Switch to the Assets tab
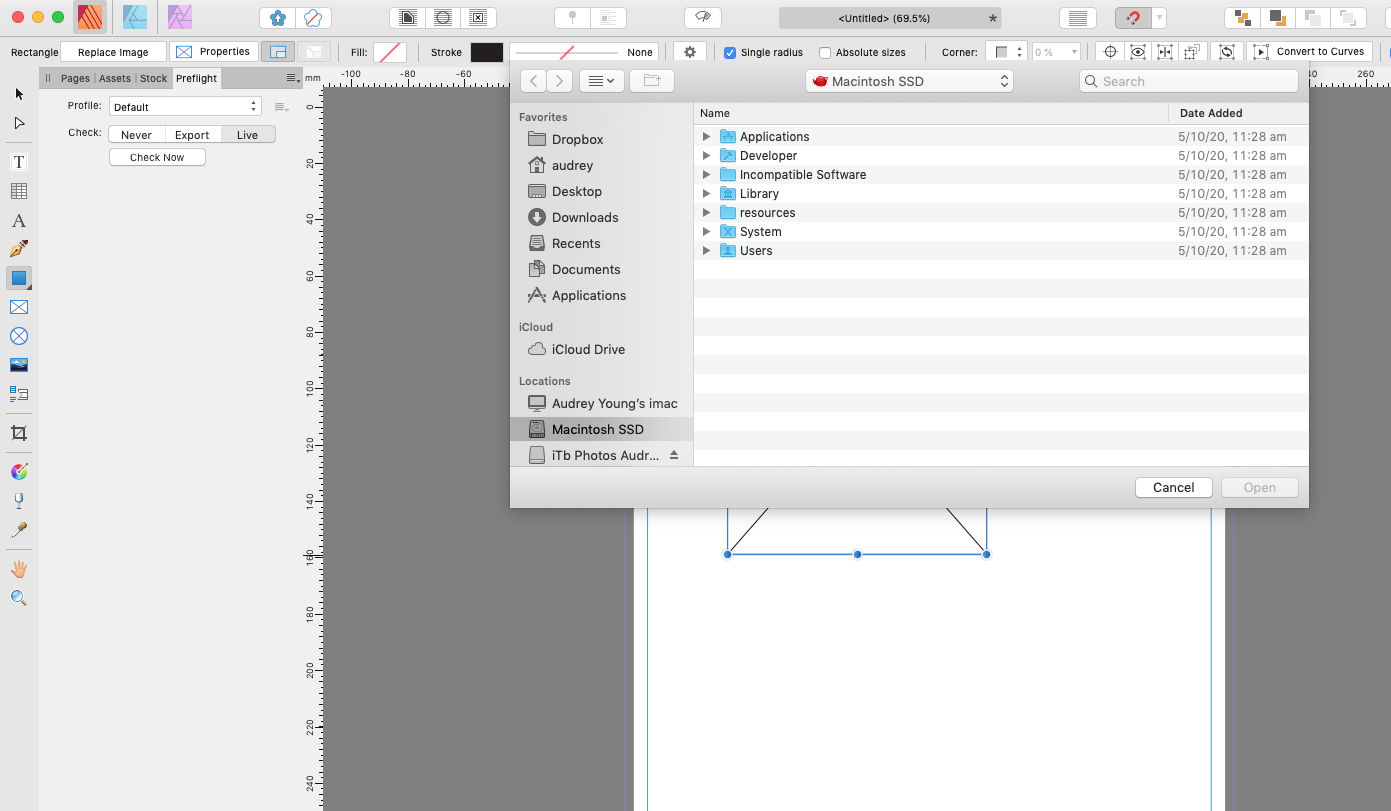 click(114, 77)
